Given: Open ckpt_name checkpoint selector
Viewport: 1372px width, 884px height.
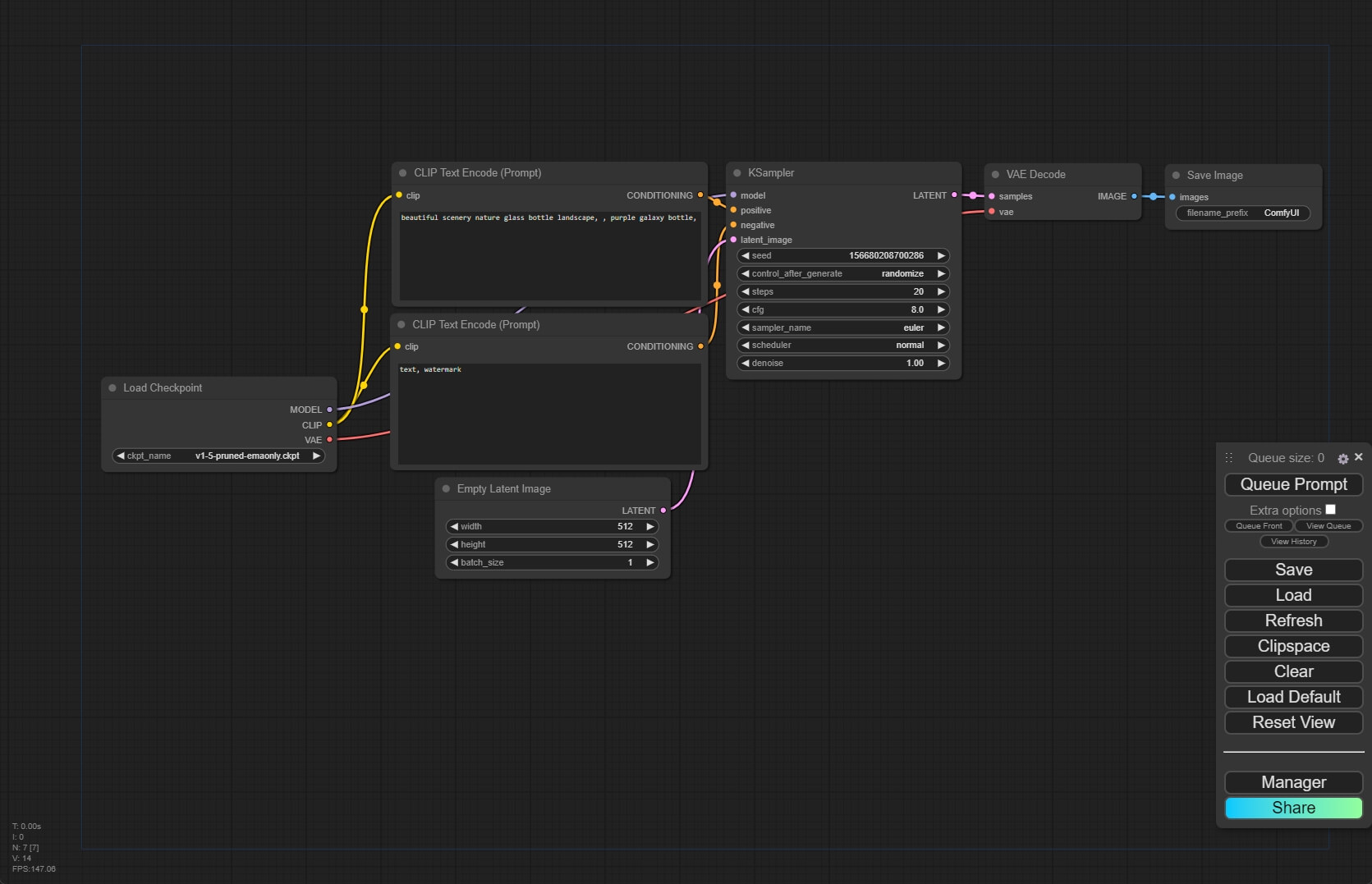Looking at the screenshot, I should [x=218, y=456].
